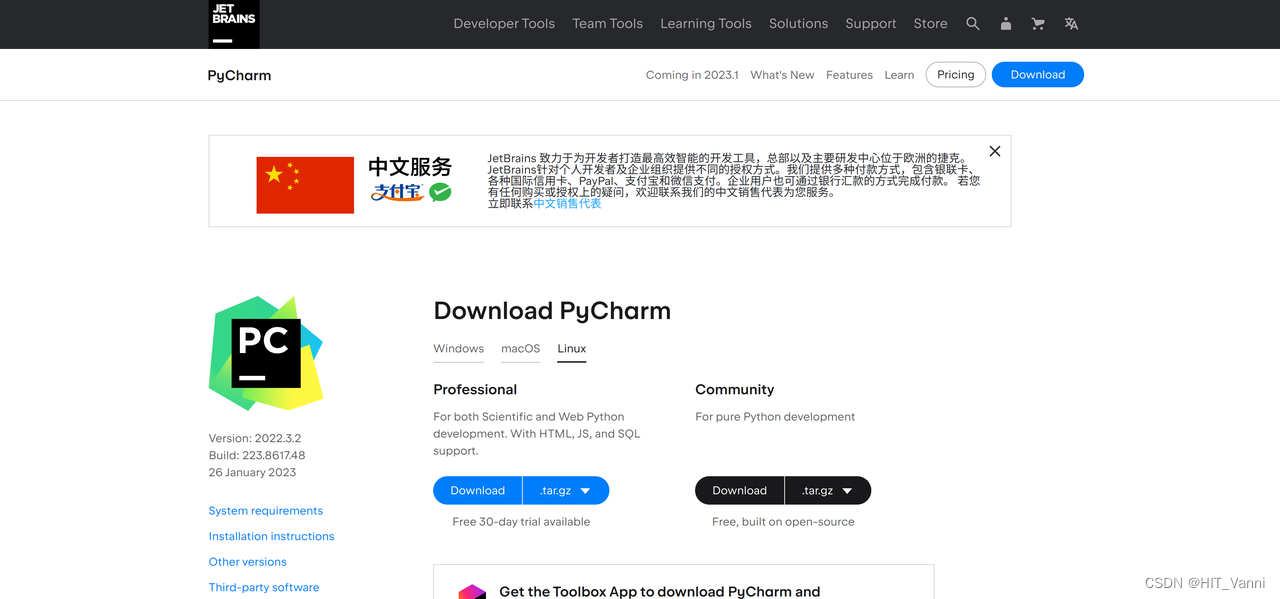Viewport: 1280px width, 599px height.
Task: Open System requirements link
Action: 266,511
